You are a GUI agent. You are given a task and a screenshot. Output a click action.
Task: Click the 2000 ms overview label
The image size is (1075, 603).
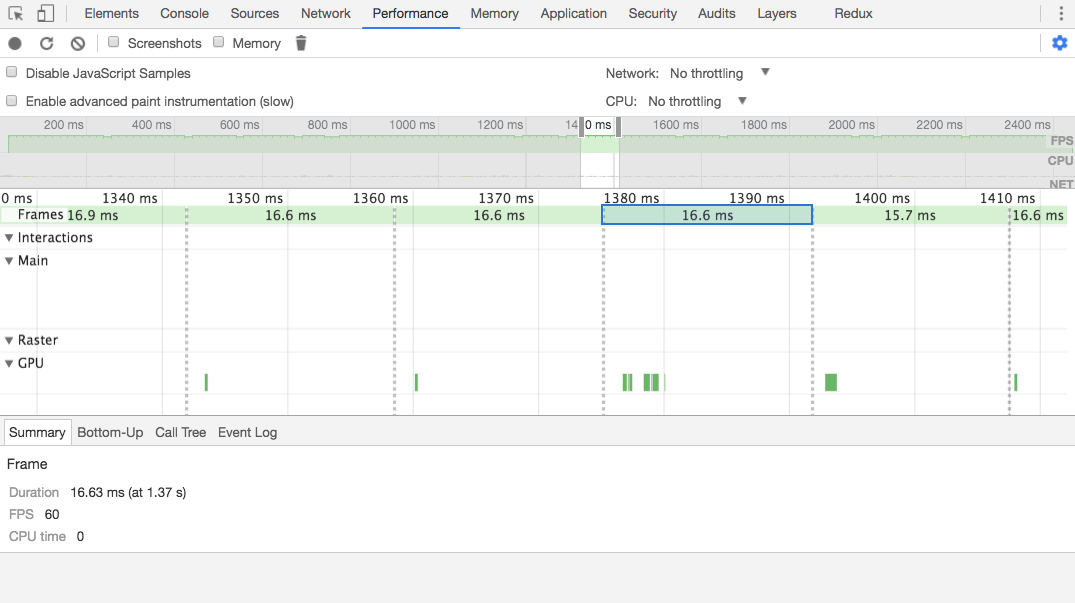(x=851, y=125)
